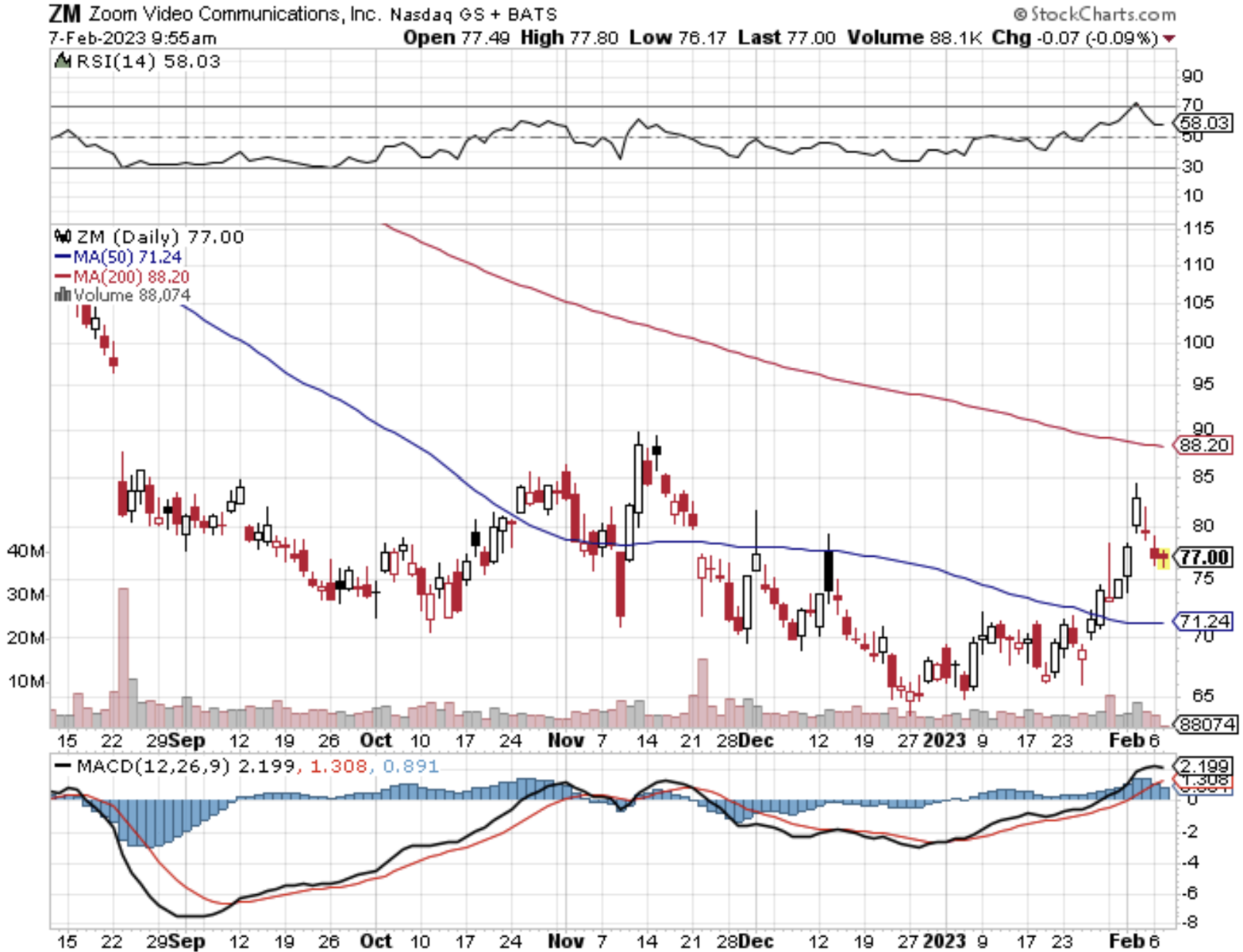Click the 65 price axis label

(1203, 696)
